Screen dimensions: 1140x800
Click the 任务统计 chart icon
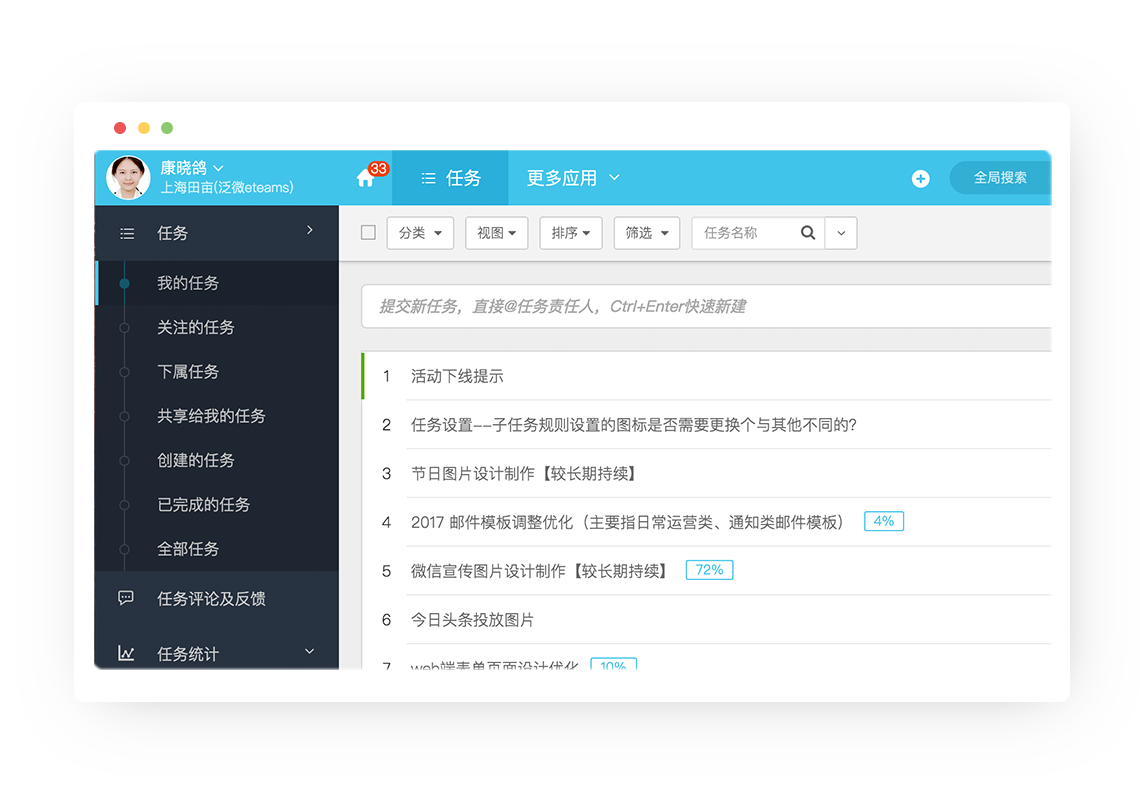pyautogui.click(x=126, y=653)
